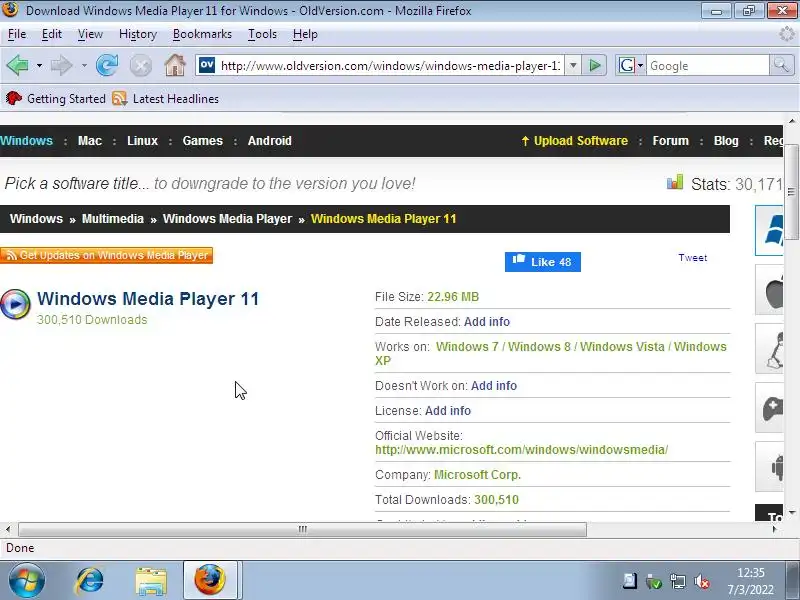Click the Microsoft Corp. company link
Image resolution: width=800 pixels, height=600 pixels.
477,475
